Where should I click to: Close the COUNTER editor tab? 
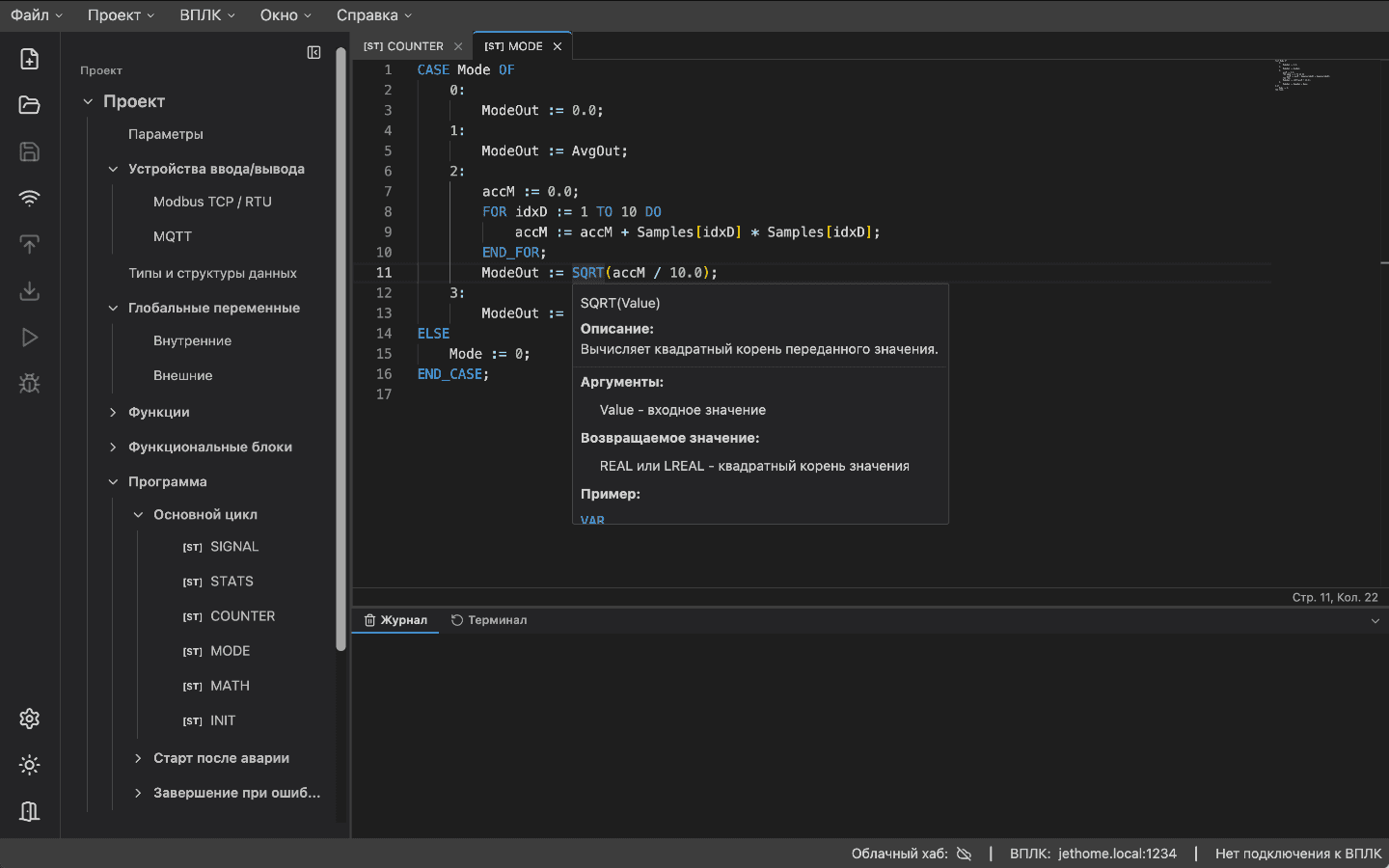click(x=458, y=46)
